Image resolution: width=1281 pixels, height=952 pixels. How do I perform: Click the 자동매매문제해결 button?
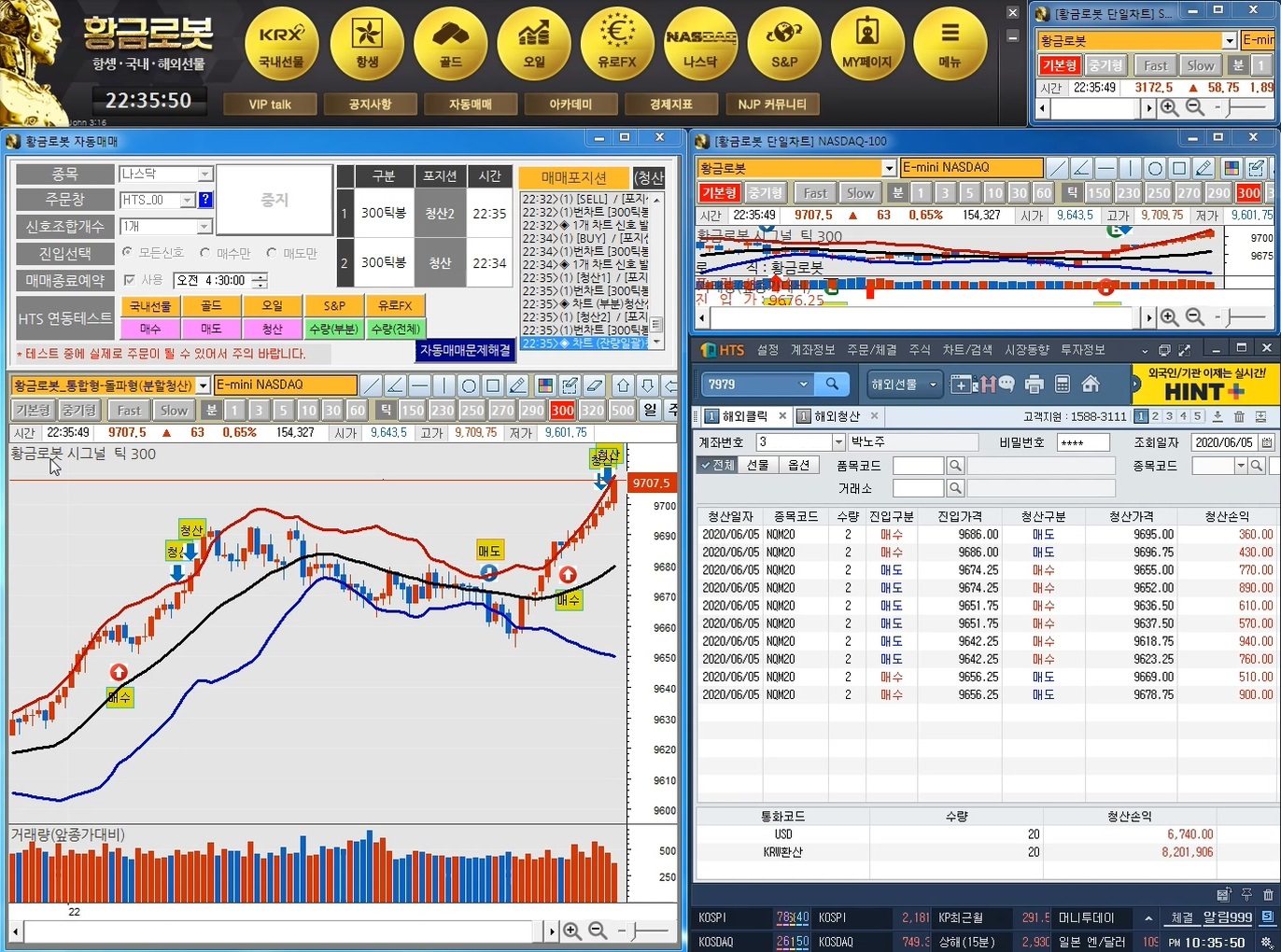465,350
